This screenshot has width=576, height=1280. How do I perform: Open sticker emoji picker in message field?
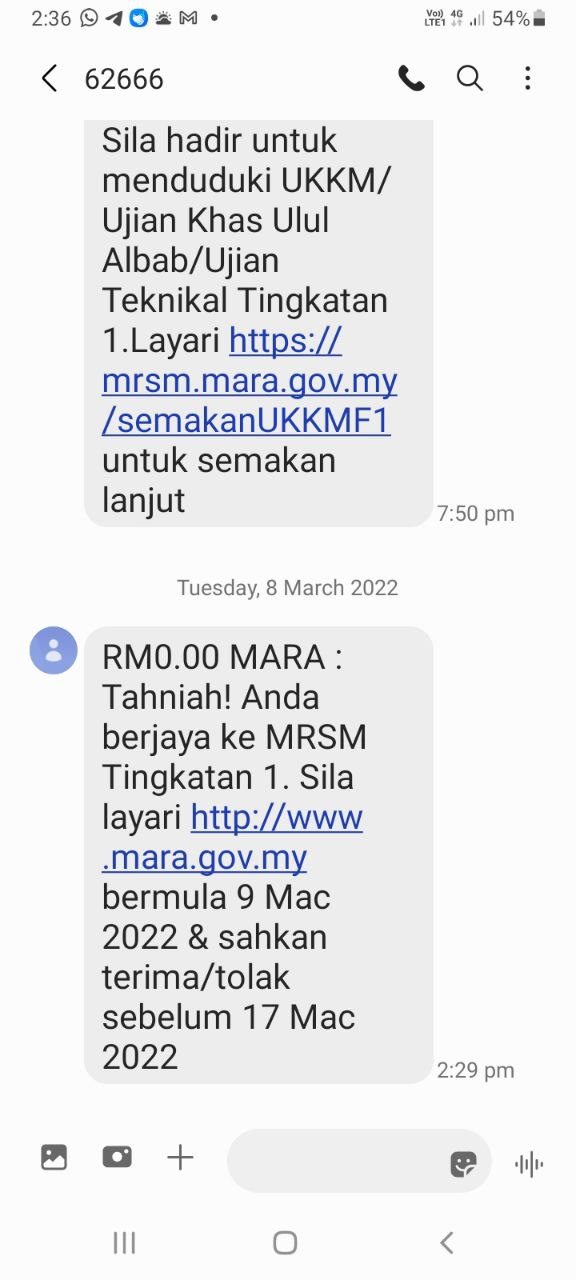[x=463, y=1163]
